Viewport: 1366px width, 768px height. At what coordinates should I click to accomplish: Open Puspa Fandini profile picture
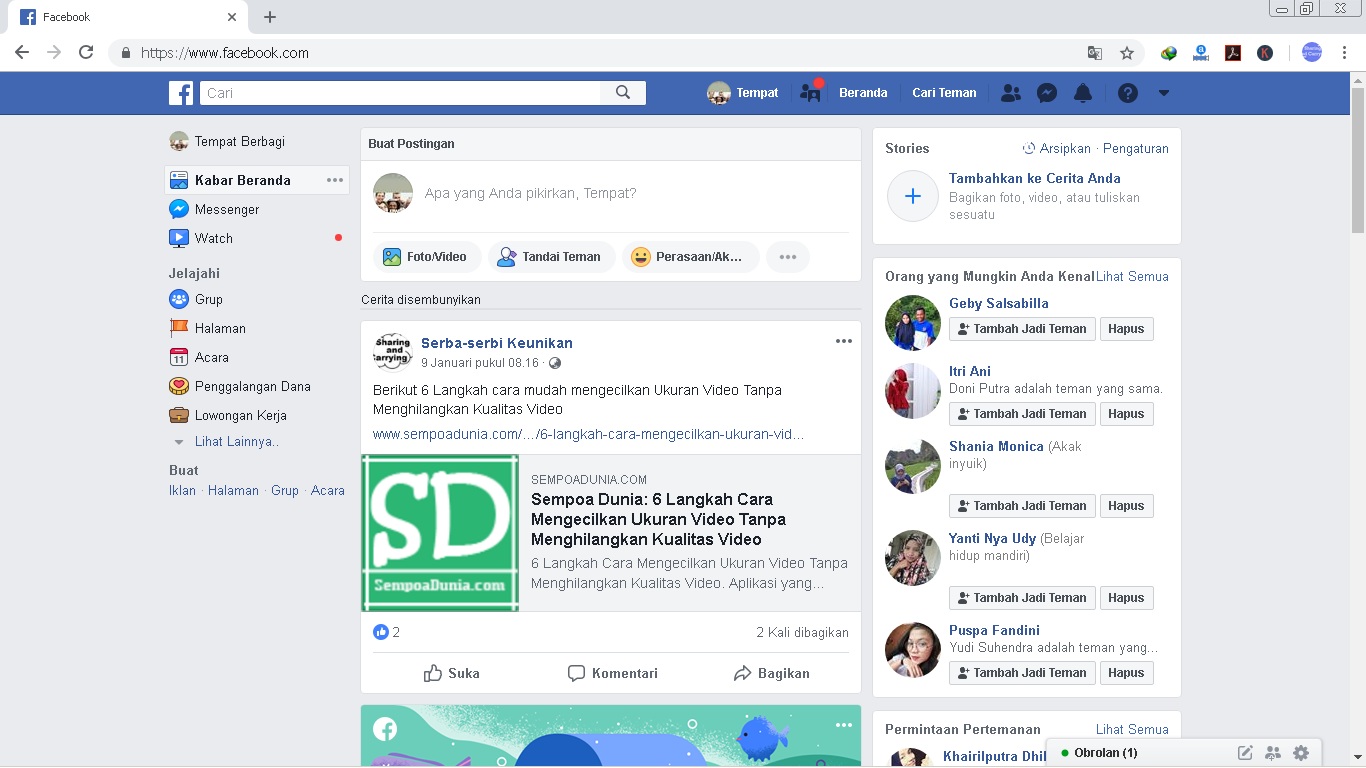coord(913,650)
